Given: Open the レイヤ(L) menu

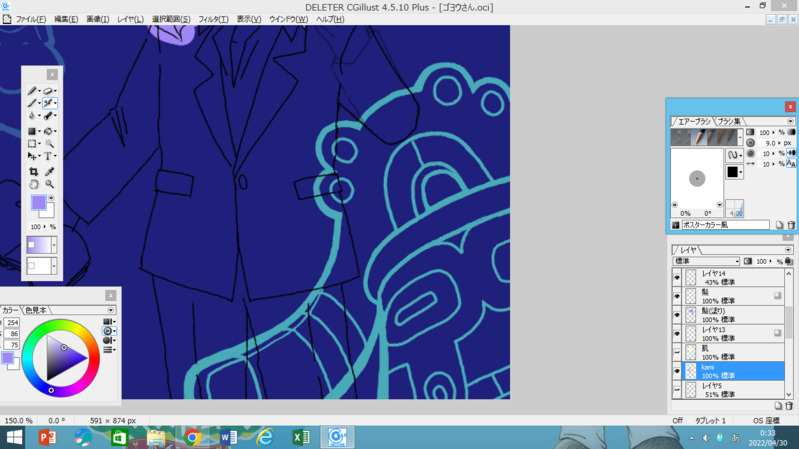Looking at the screenshot, I should tap(130, 19).
